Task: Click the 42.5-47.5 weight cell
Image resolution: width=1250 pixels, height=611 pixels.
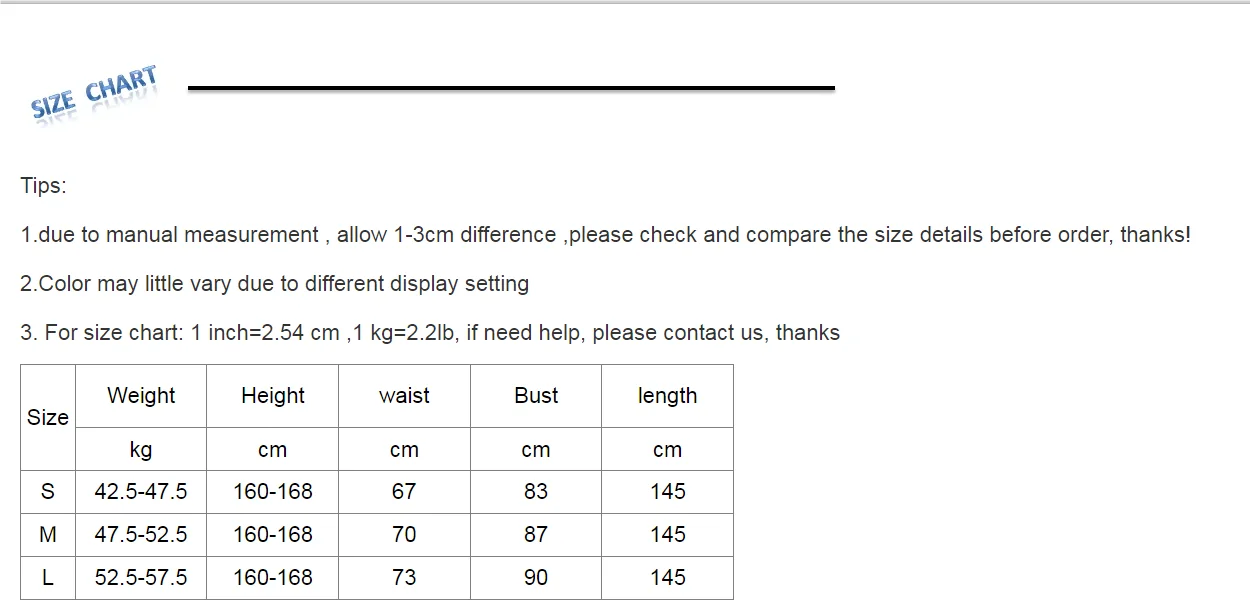Action: point(141,492)
